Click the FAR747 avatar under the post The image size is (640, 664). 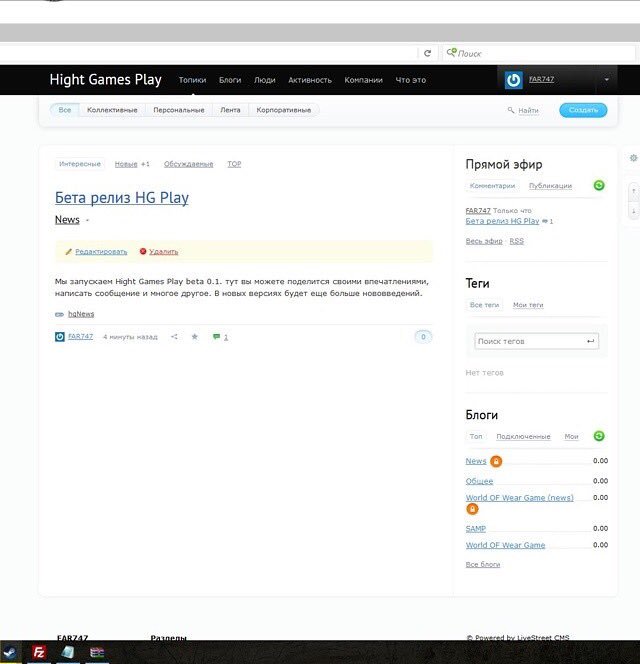coord(60,337)
